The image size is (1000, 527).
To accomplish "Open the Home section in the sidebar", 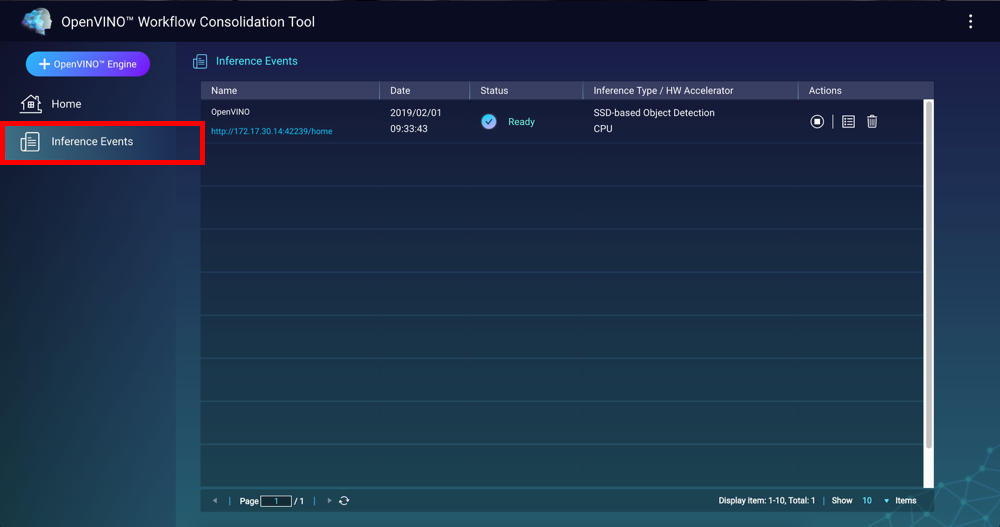I will (x=66, y=104).
